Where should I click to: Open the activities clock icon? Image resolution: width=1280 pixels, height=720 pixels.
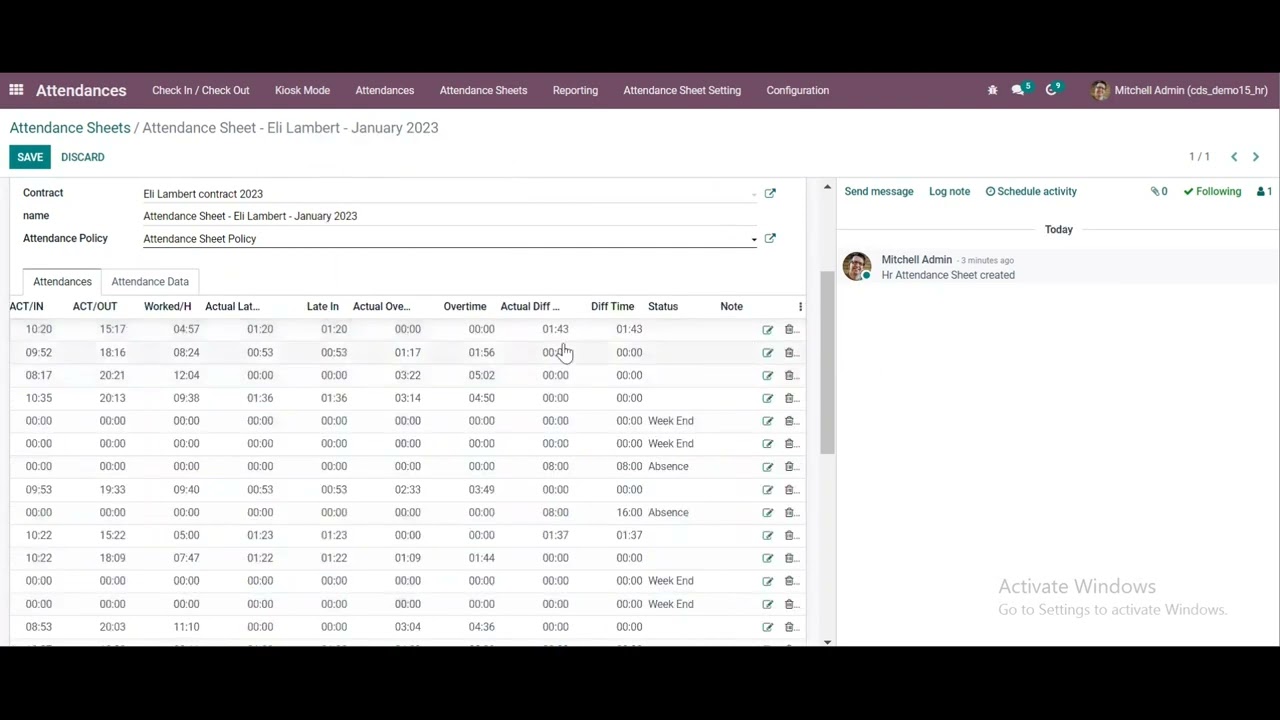tap(1053, 90)
